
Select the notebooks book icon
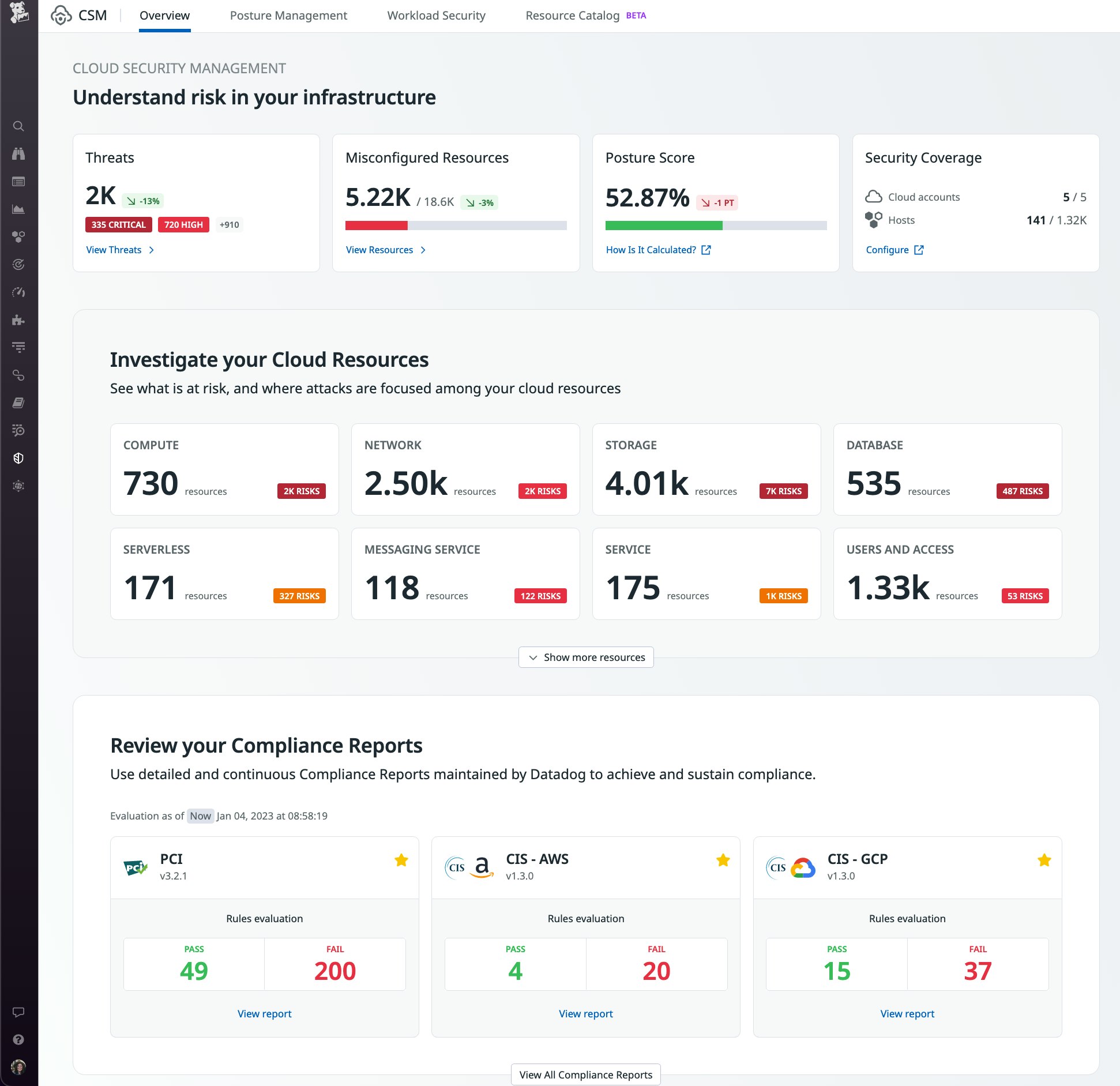[x=19, y=403]
